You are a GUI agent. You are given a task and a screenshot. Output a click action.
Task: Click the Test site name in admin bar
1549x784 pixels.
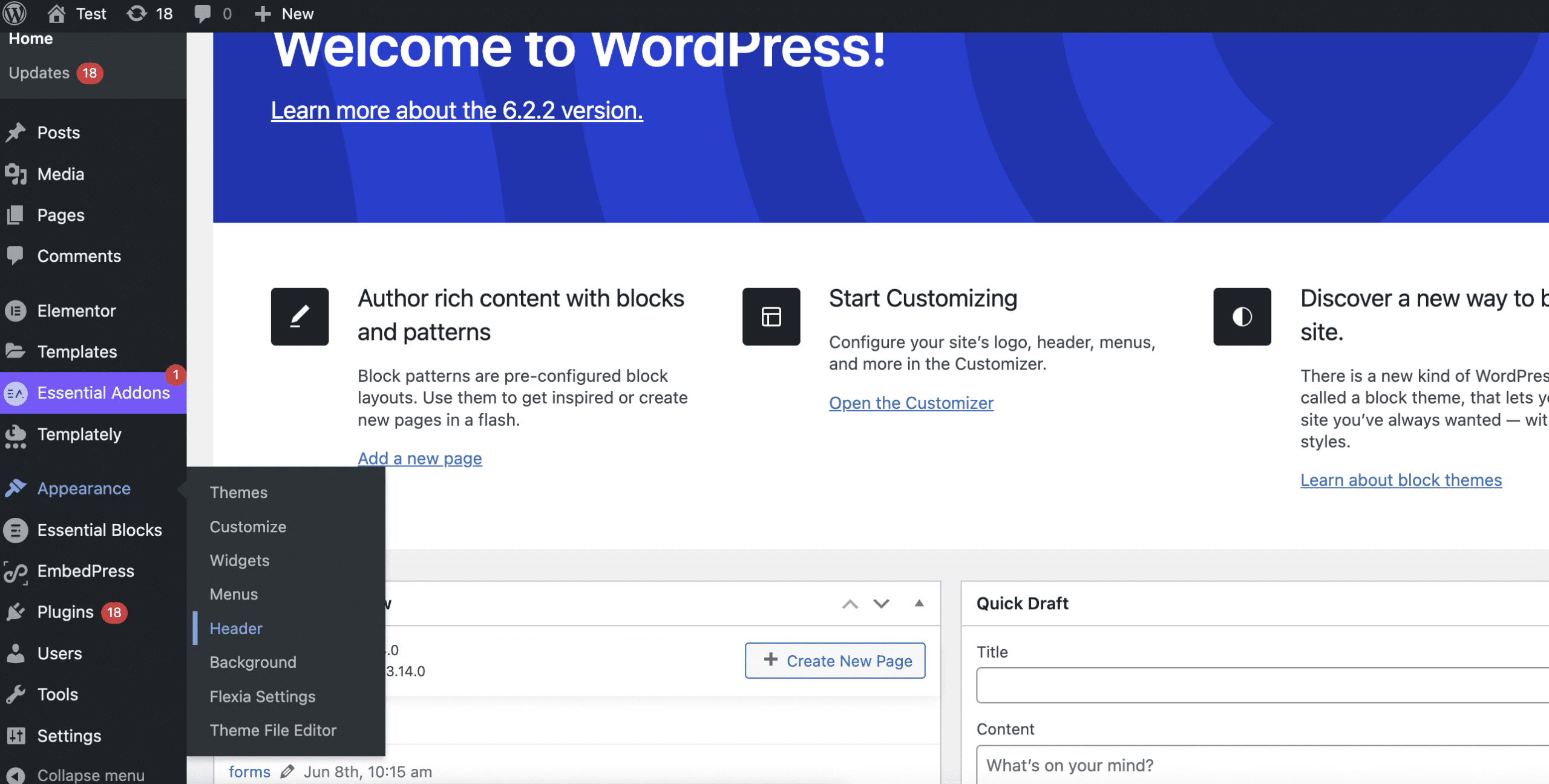(91, 13)
